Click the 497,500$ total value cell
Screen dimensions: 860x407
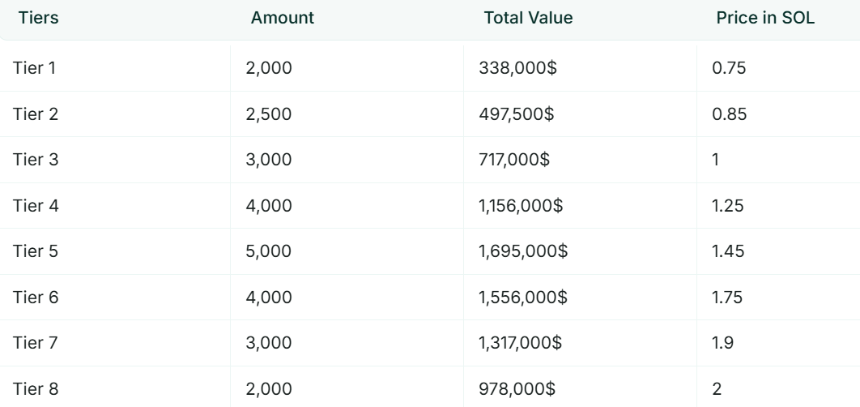coord(516,114)
